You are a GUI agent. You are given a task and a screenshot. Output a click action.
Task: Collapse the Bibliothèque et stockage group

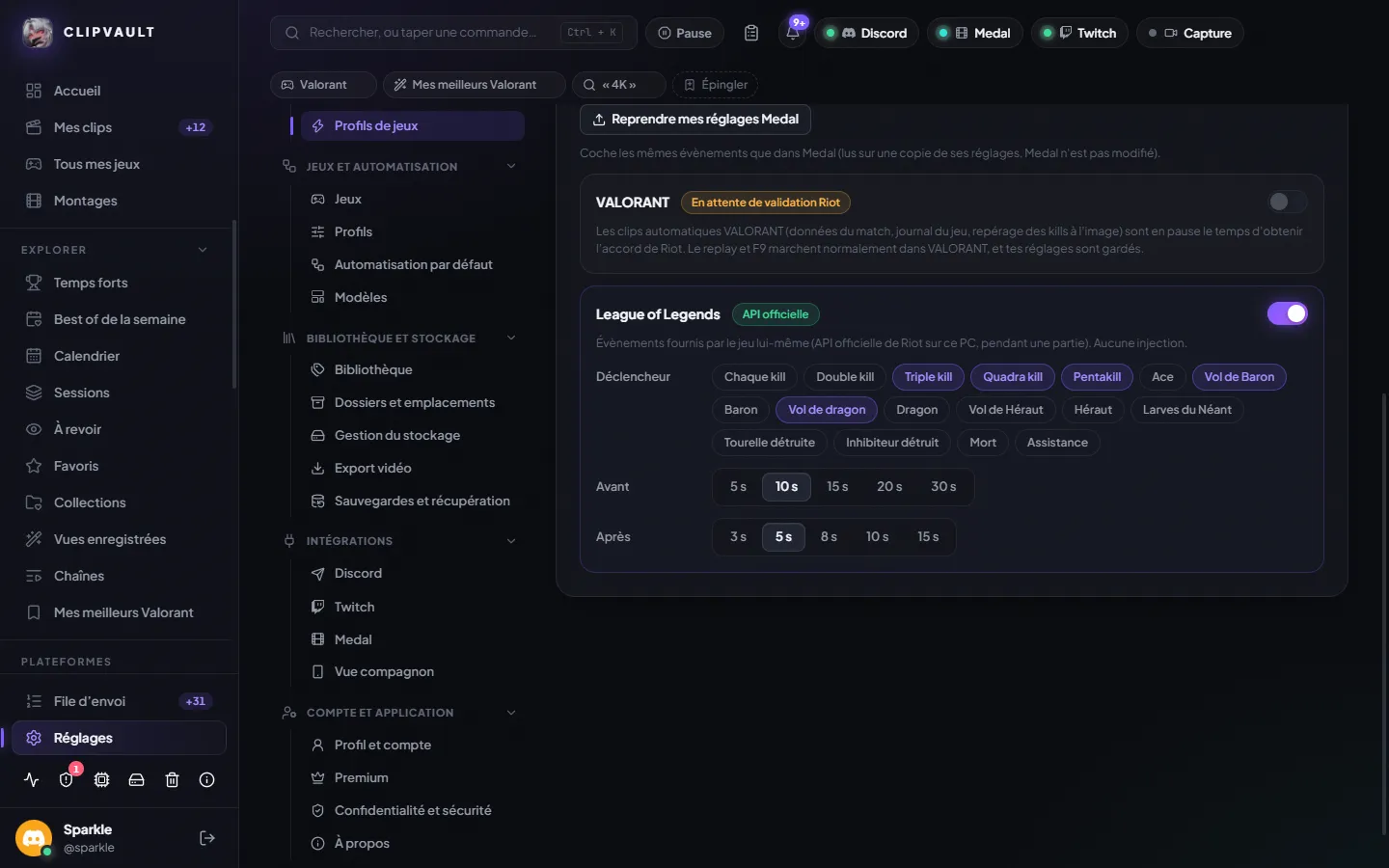coord(511,339)
